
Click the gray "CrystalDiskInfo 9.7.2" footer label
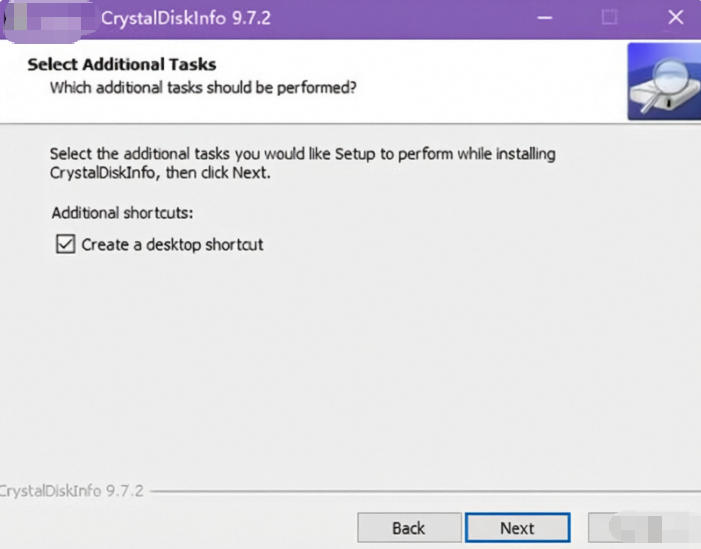(72, 491)
